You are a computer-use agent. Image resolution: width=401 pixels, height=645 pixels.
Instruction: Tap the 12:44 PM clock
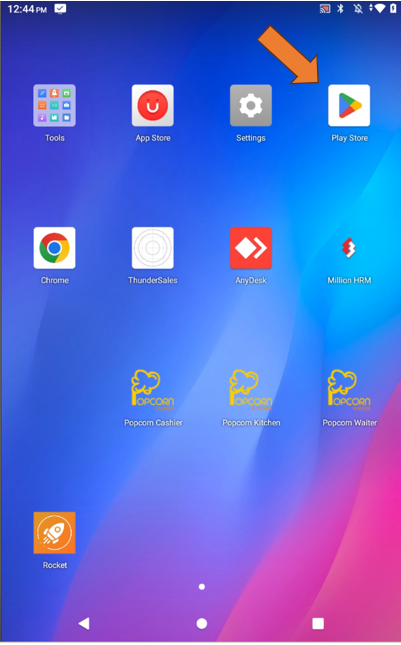(27, 9)
